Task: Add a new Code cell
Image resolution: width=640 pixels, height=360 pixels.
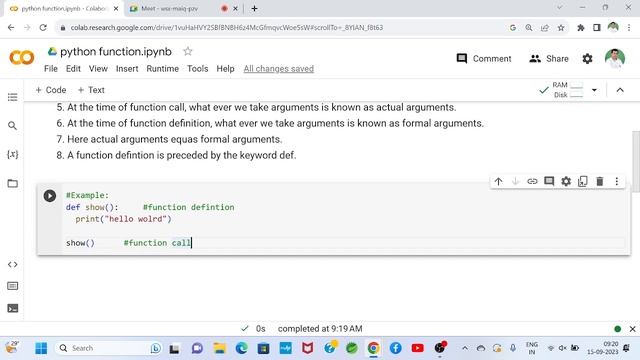Action: tap(51, 90)
